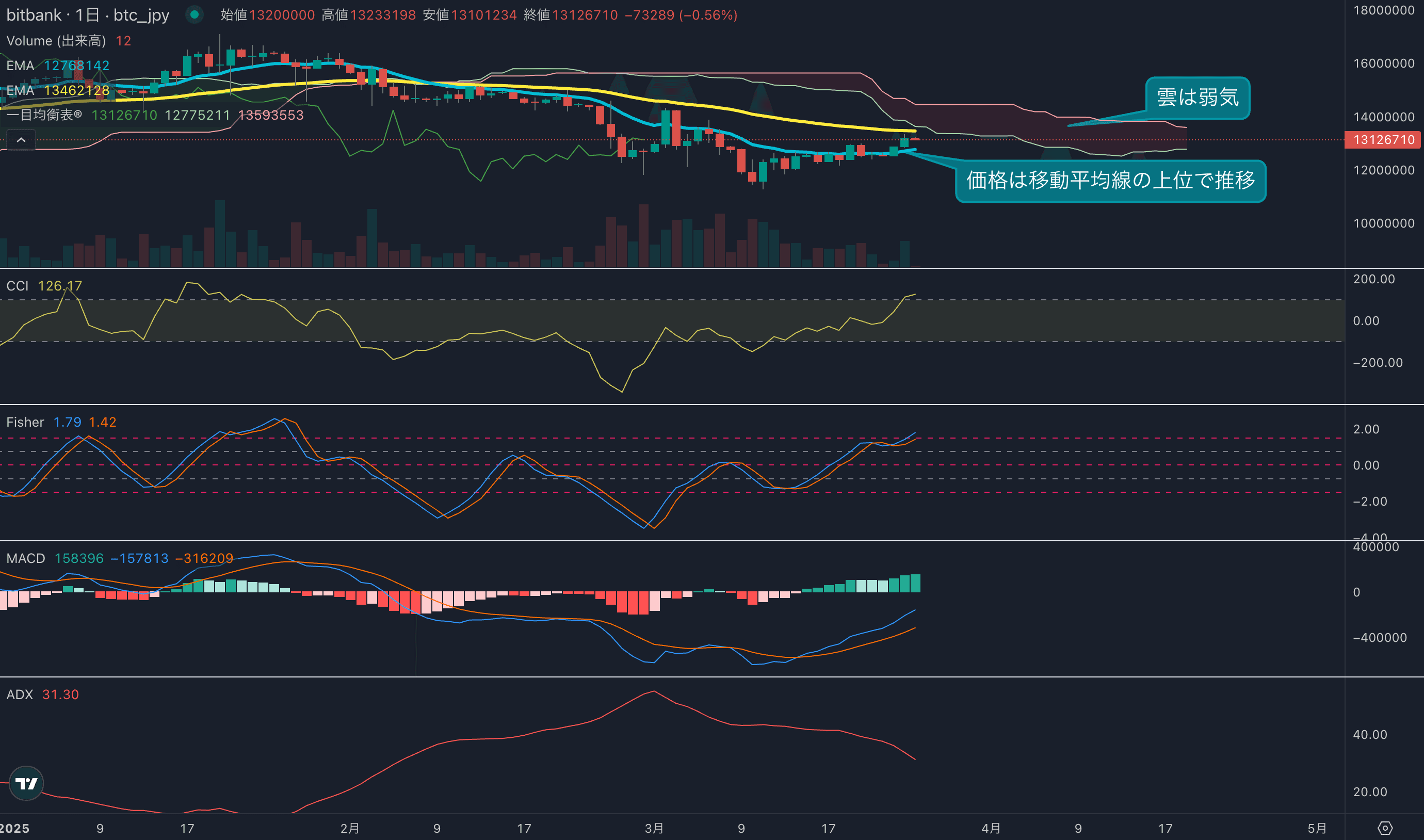Click the MACD indicator label
1424x840 pixels.
pyautogui.click(x=25, y=558)
